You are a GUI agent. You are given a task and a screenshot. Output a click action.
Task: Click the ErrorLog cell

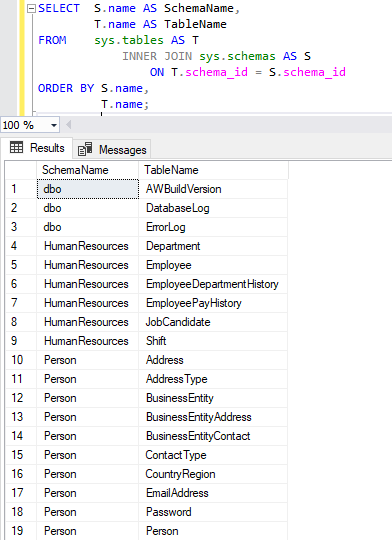pyautogui.click(x=213, y=227)
